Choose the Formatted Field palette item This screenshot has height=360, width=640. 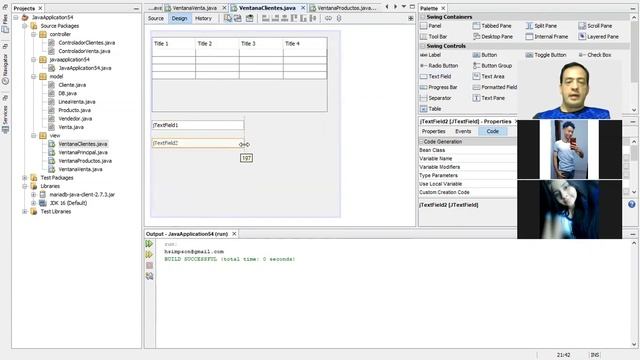point(495,87)
